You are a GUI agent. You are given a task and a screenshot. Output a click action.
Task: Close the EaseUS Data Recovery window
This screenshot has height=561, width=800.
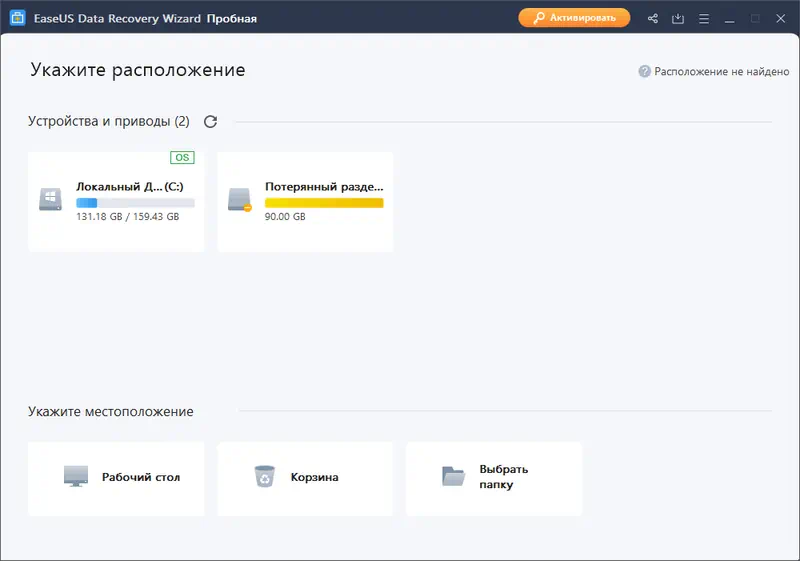click(x=781, y=18)
